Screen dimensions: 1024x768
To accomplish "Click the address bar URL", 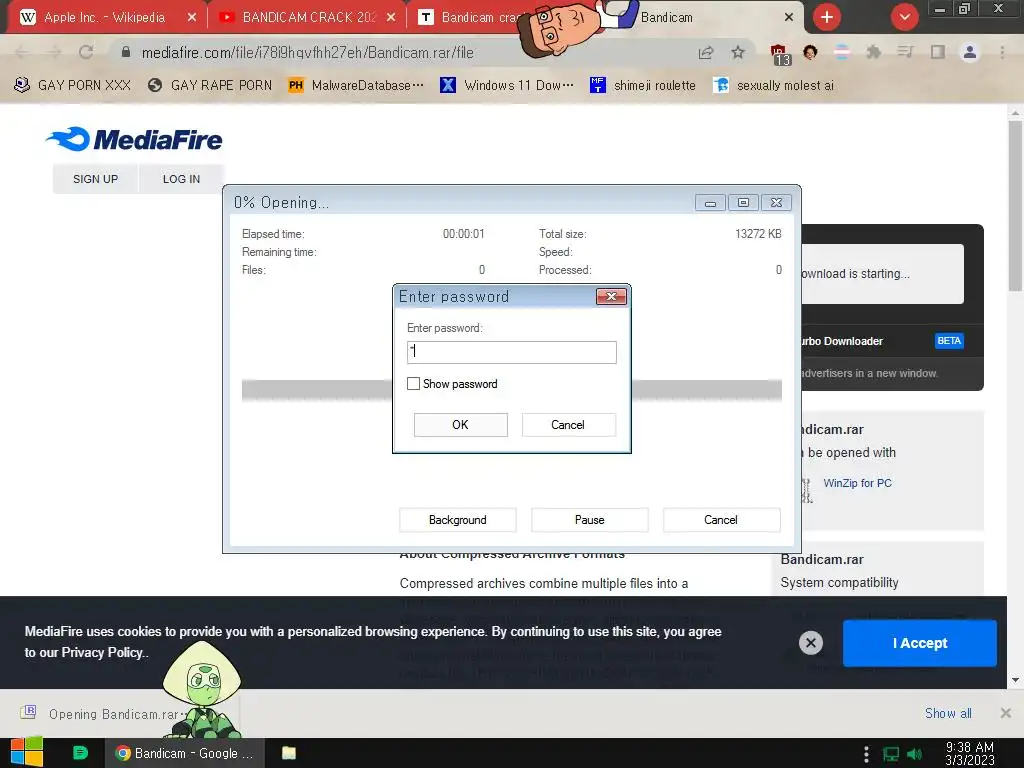I will 307,53.
